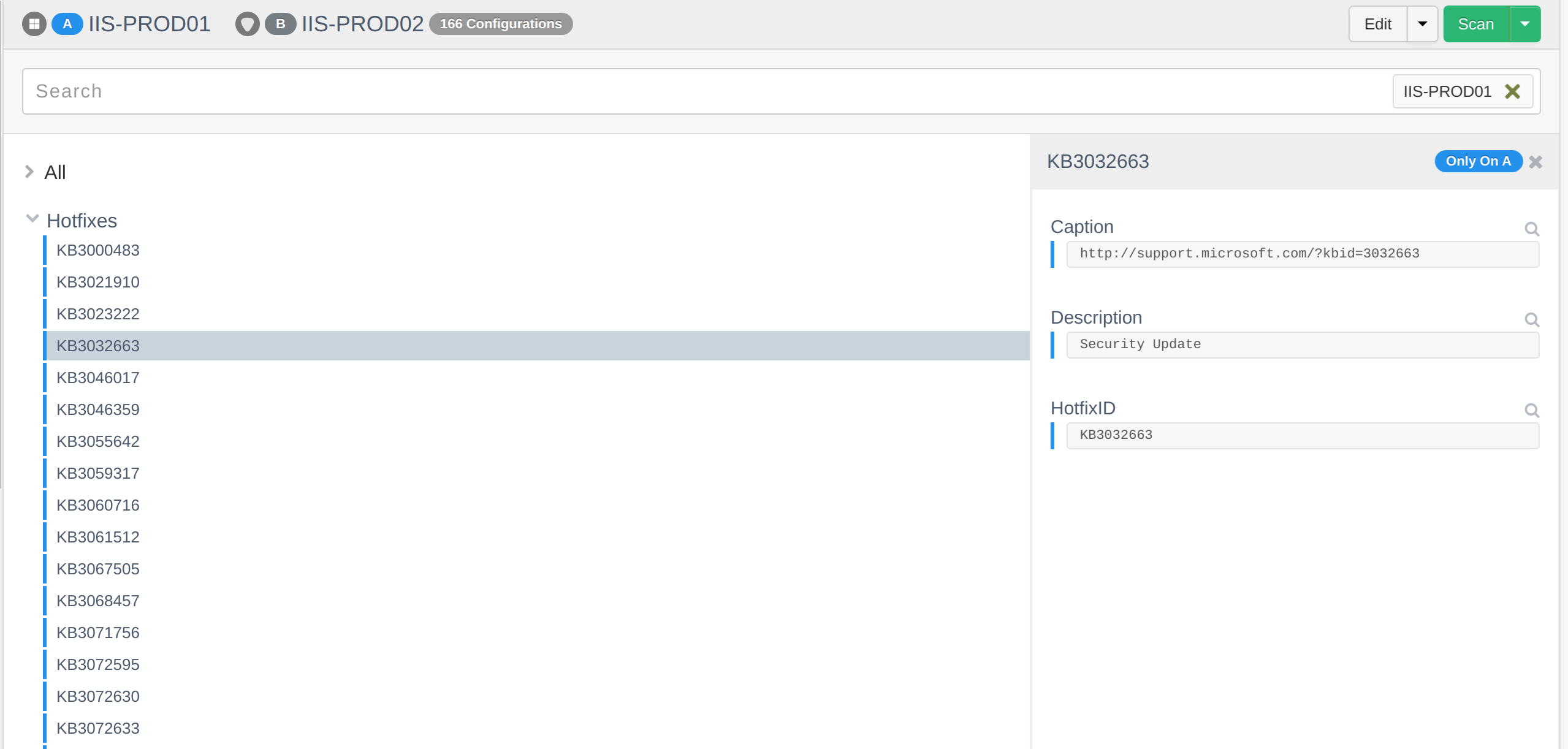This screenshot has height=749, width=1568.
Task: Click the 166 Configurations badge
Action: point(501,24)
